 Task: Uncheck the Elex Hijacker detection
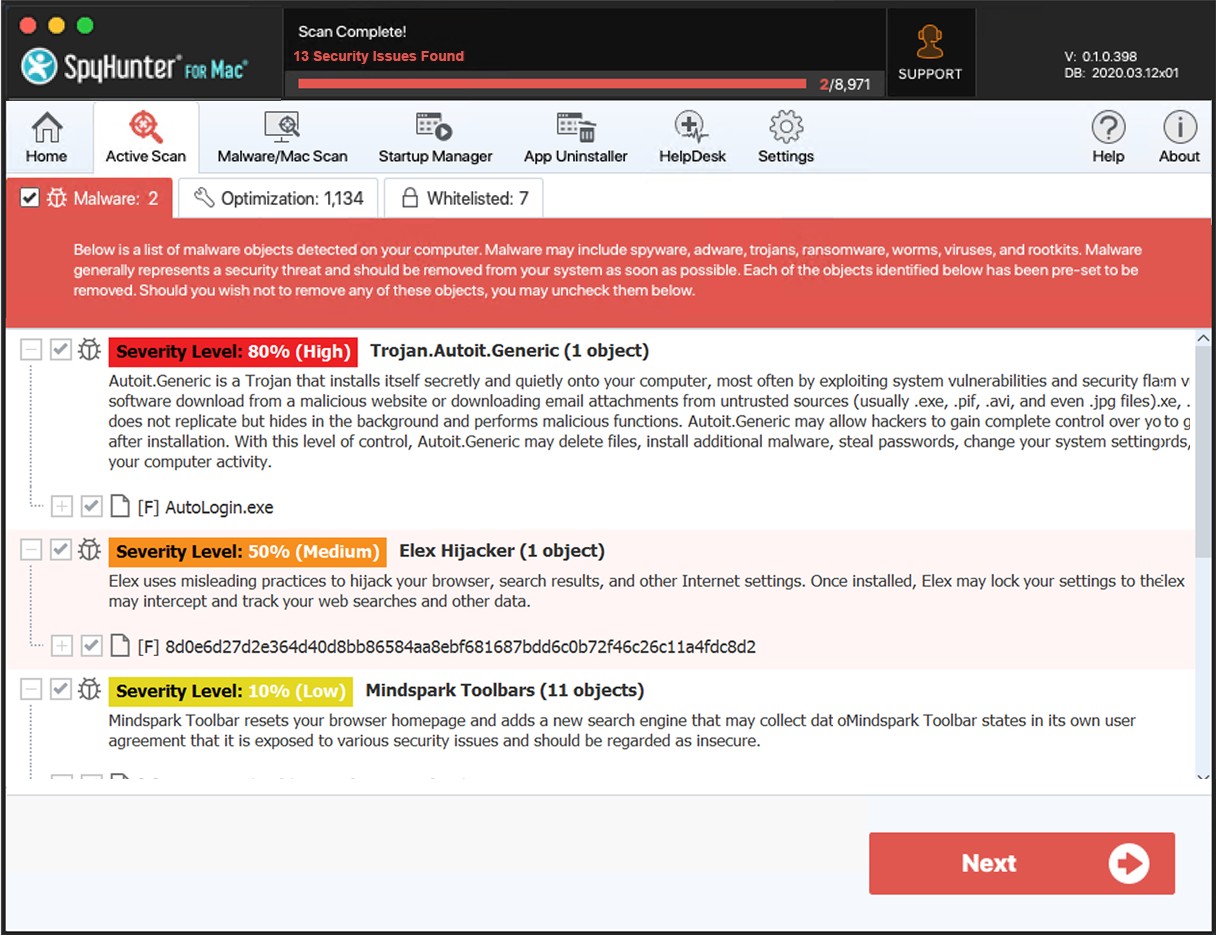61,549
